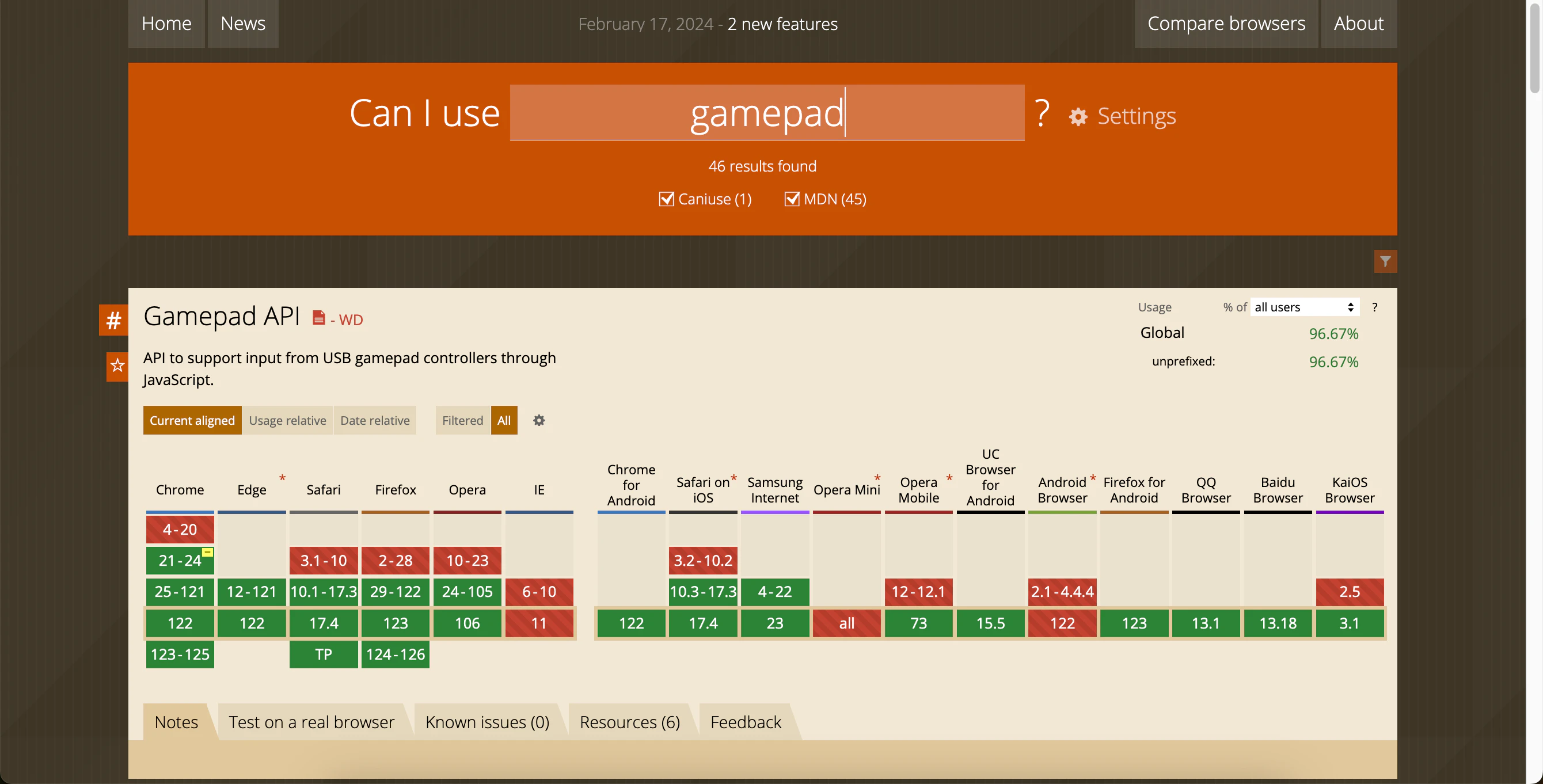Image resolution: width=1543 pixels, height=784 pixels.
Task: Click the gamepad search input field
Action: [767, 113]
